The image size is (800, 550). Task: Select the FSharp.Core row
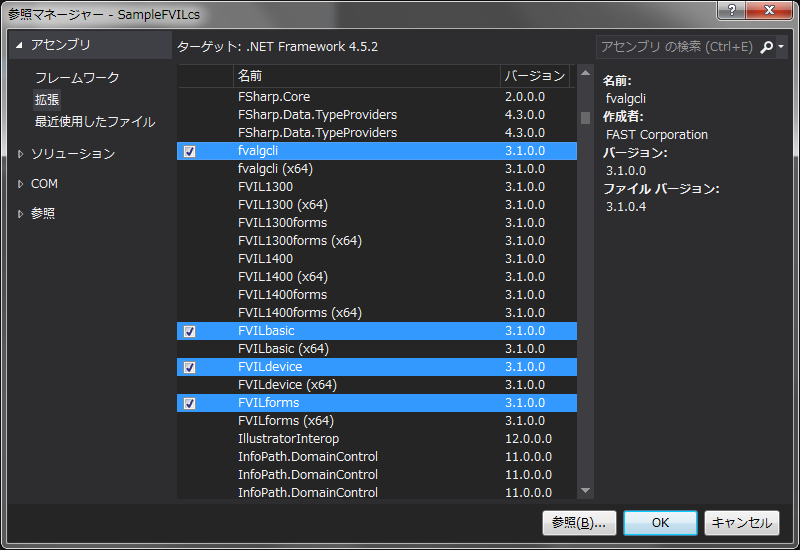(377, 96)
